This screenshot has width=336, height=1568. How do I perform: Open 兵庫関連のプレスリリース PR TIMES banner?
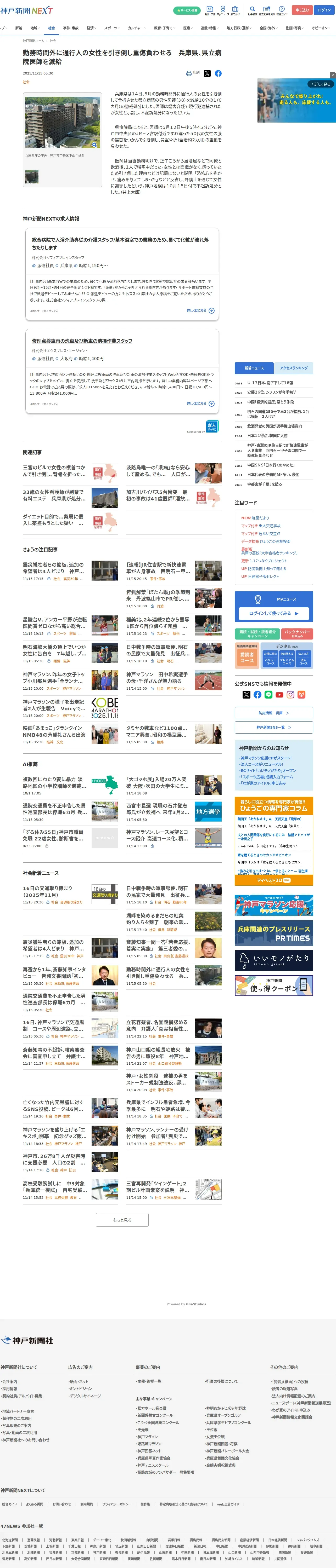pos(274,932)
